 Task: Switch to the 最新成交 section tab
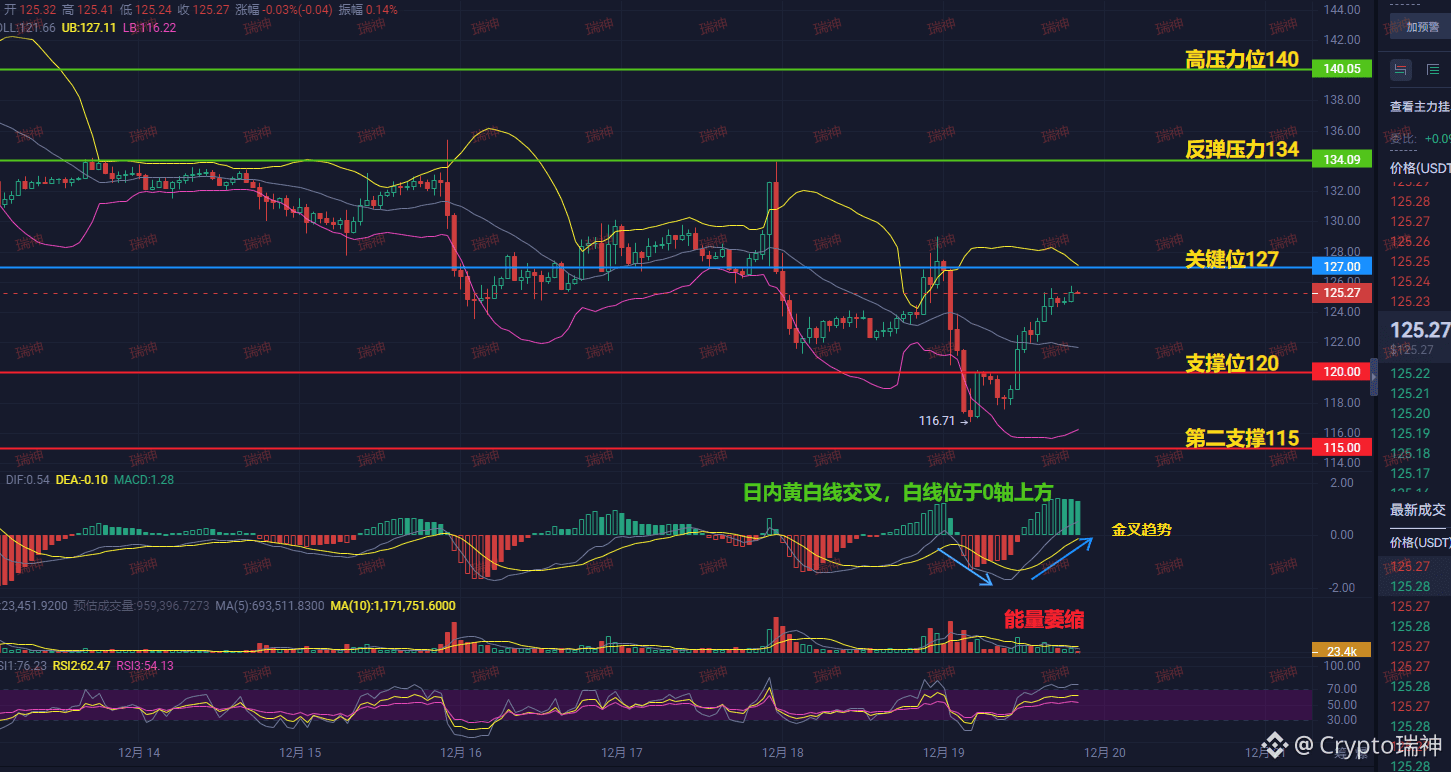click(x=1417, y=510)
